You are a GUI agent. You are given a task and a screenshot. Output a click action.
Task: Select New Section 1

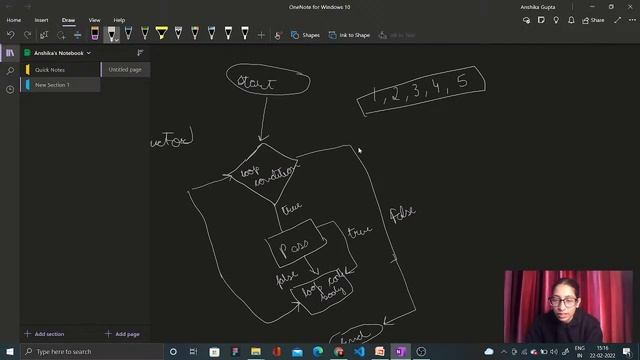coord(60,85)
